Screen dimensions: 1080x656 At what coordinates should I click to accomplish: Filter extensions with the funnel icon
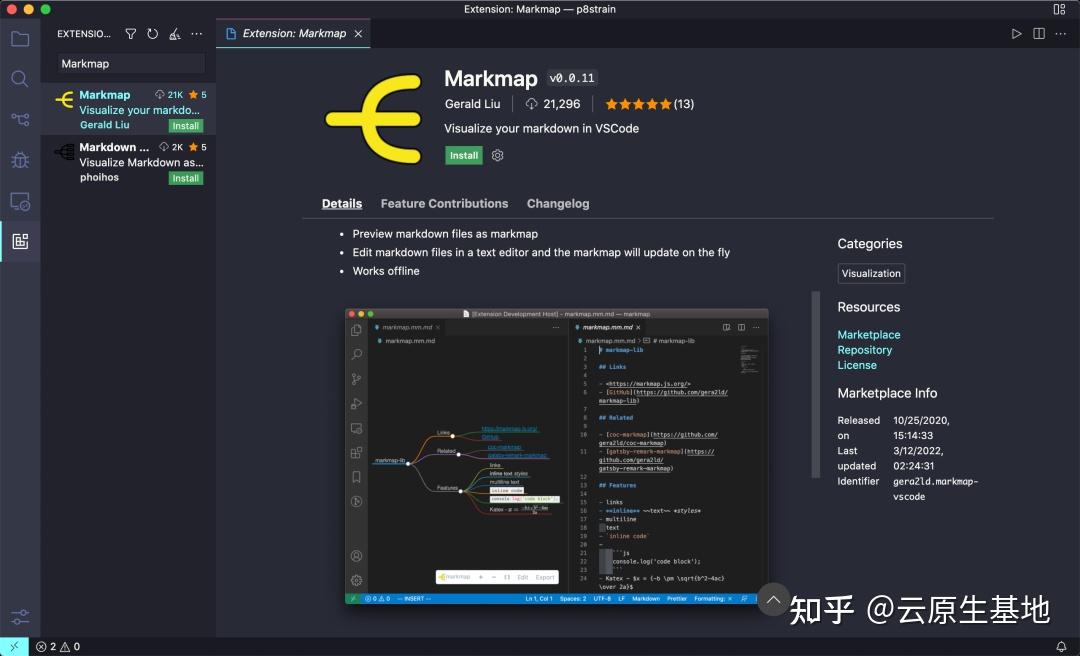(130, 33)
